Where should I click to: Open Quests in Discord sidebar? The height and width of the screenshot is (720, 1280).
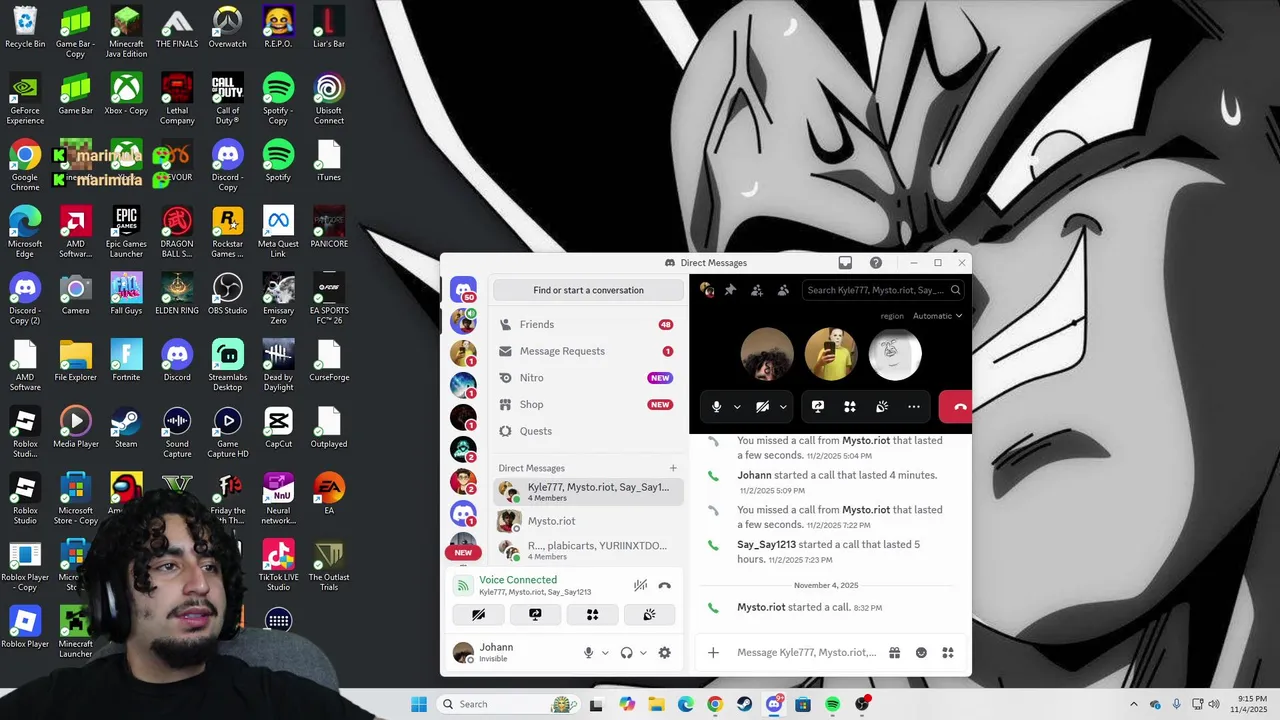point(588,431)
